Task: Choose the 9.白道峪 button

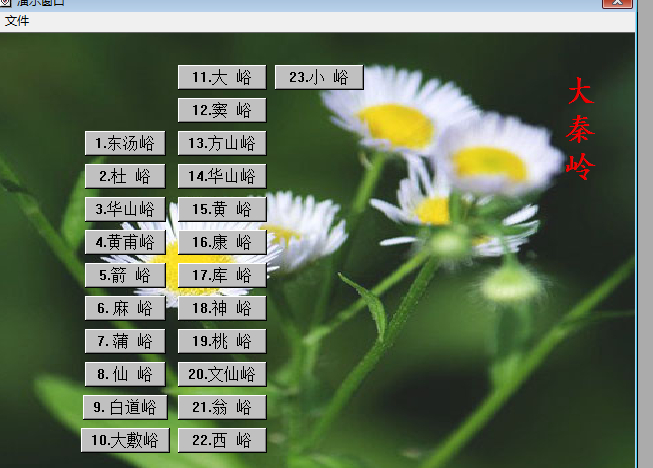Action: [125, 407]
